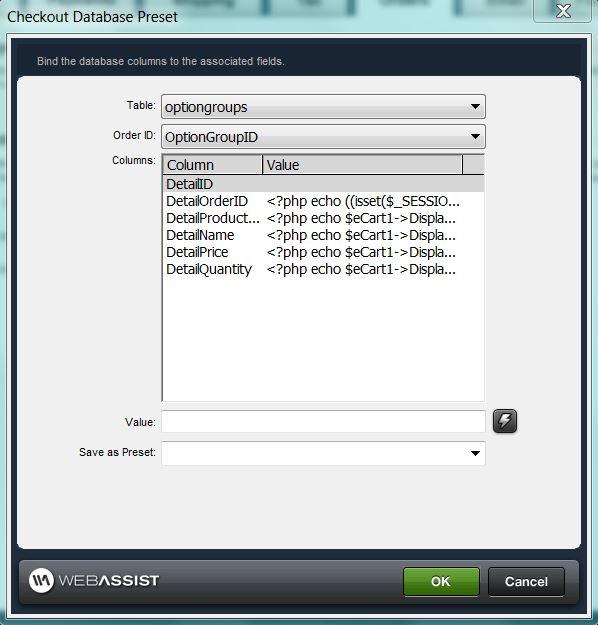The height and width of the screenshot is (625, 598).
Task: Select the DetailName row
Action: click(x=323, y=235)
